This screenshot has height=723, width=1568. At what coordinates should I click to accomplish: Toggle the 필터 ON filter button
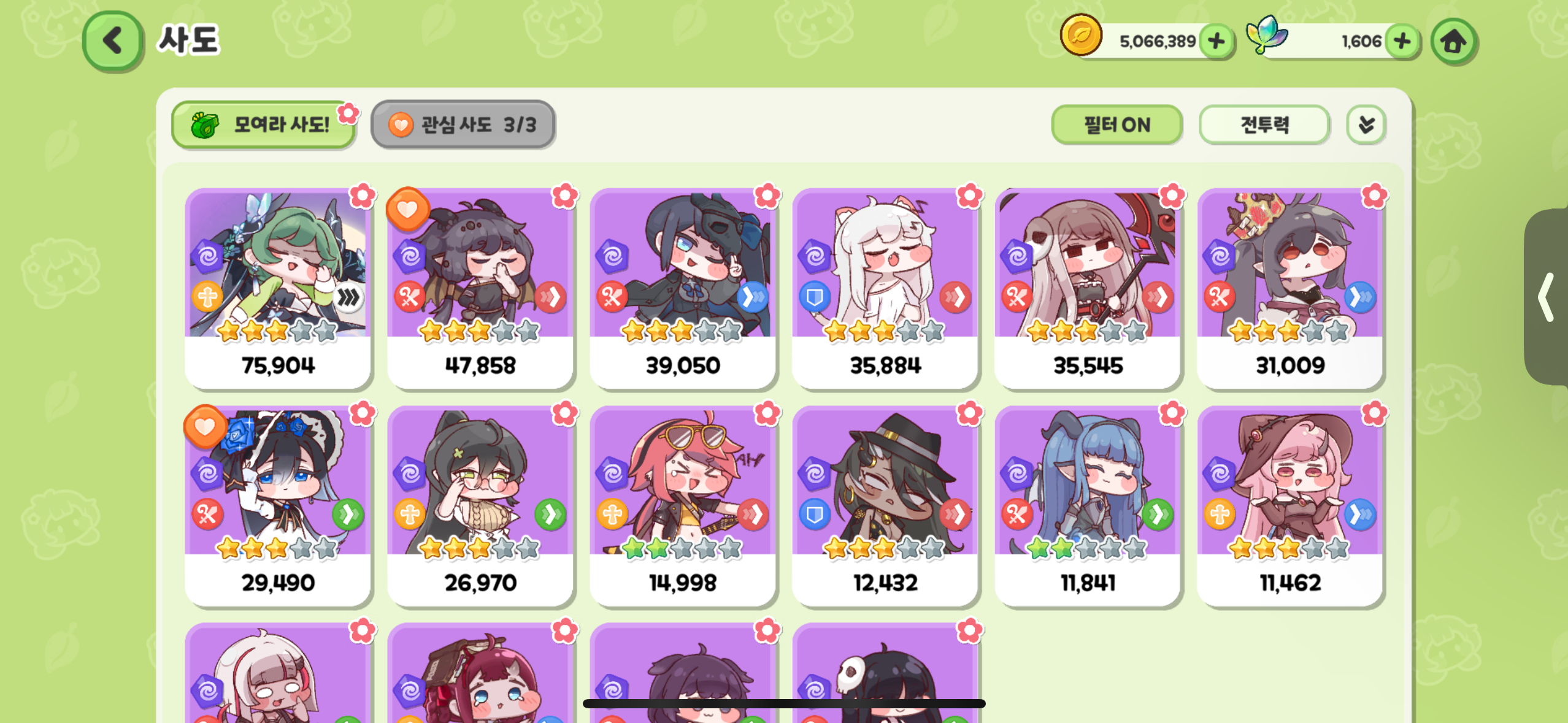[1116, 125]
